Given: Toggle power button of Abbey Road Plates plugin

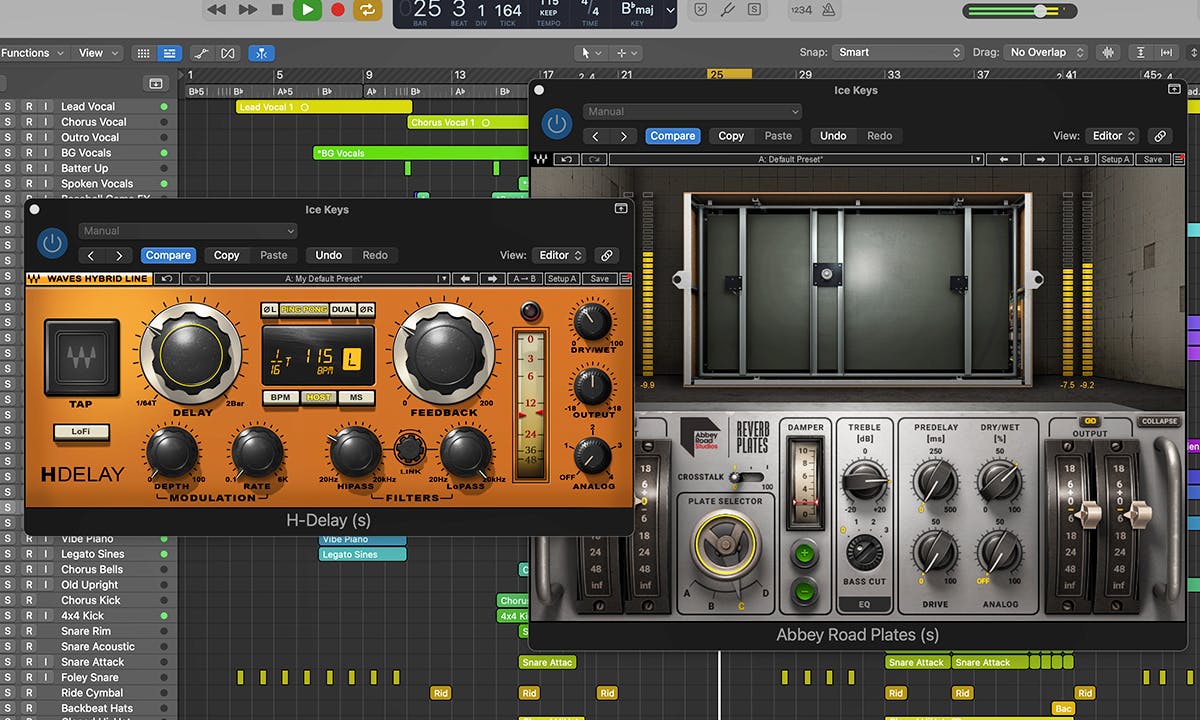Looking at the screenshot, I should coord(557,124).
